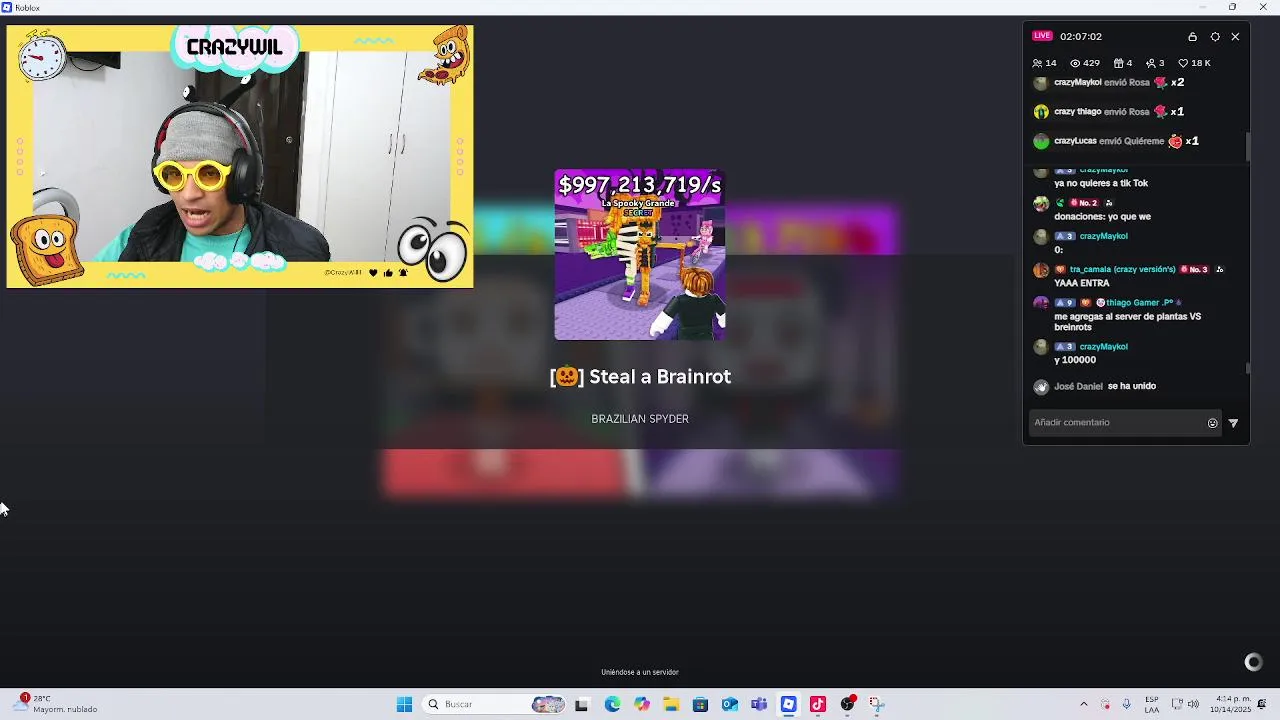Screen dimensions: 1280x720
Task: Click the heart likes icon showing 18 K
Action: tap(1183, 63)
